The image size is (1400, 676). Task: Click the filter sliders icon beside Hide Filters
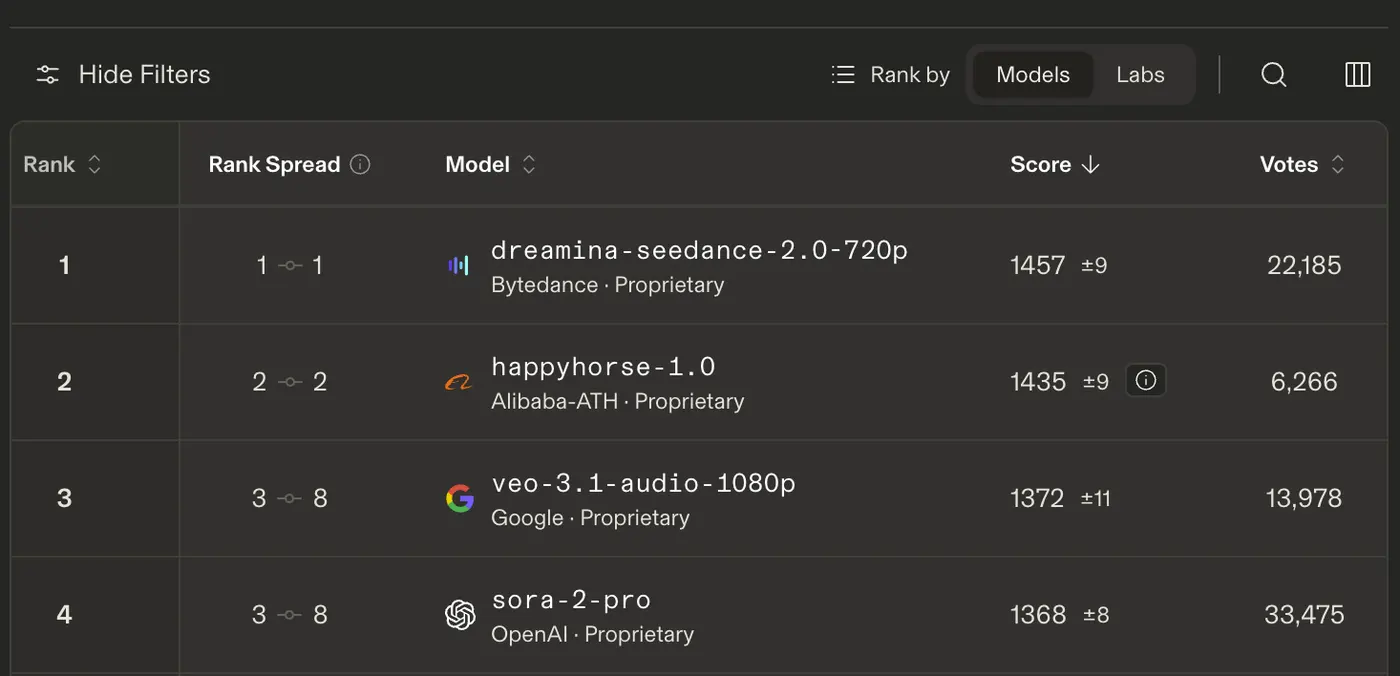click(47, 75)
